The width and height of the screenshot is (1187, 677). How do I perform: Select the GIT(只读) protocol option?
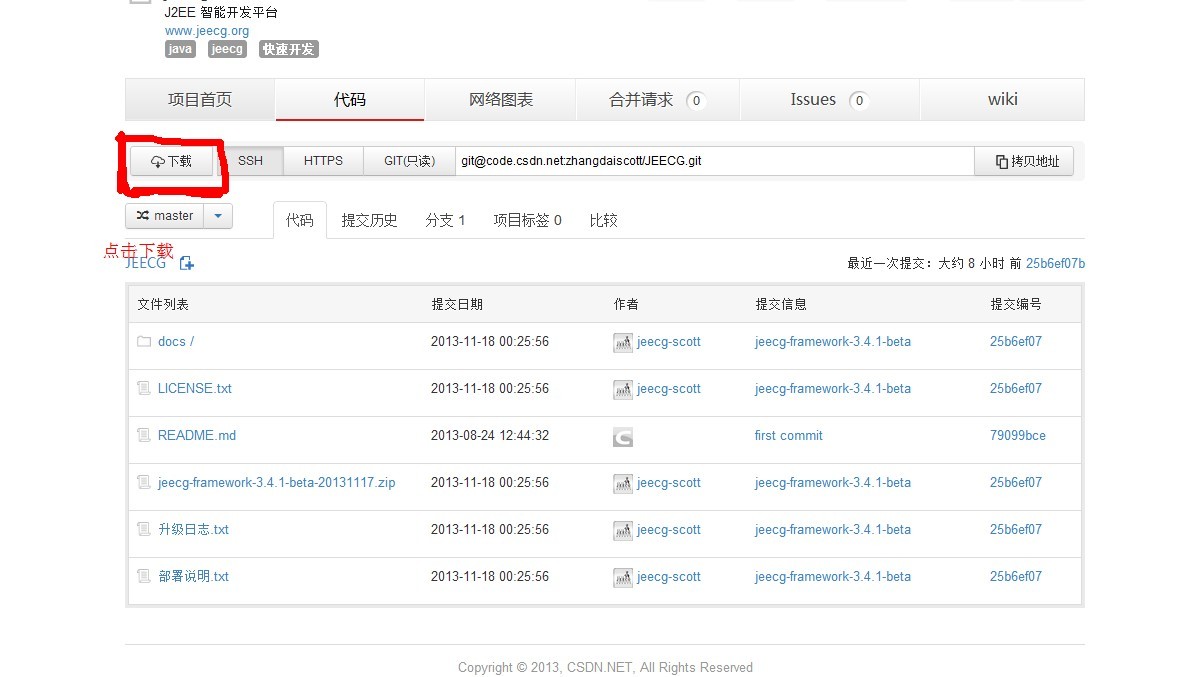click(410, 161)
